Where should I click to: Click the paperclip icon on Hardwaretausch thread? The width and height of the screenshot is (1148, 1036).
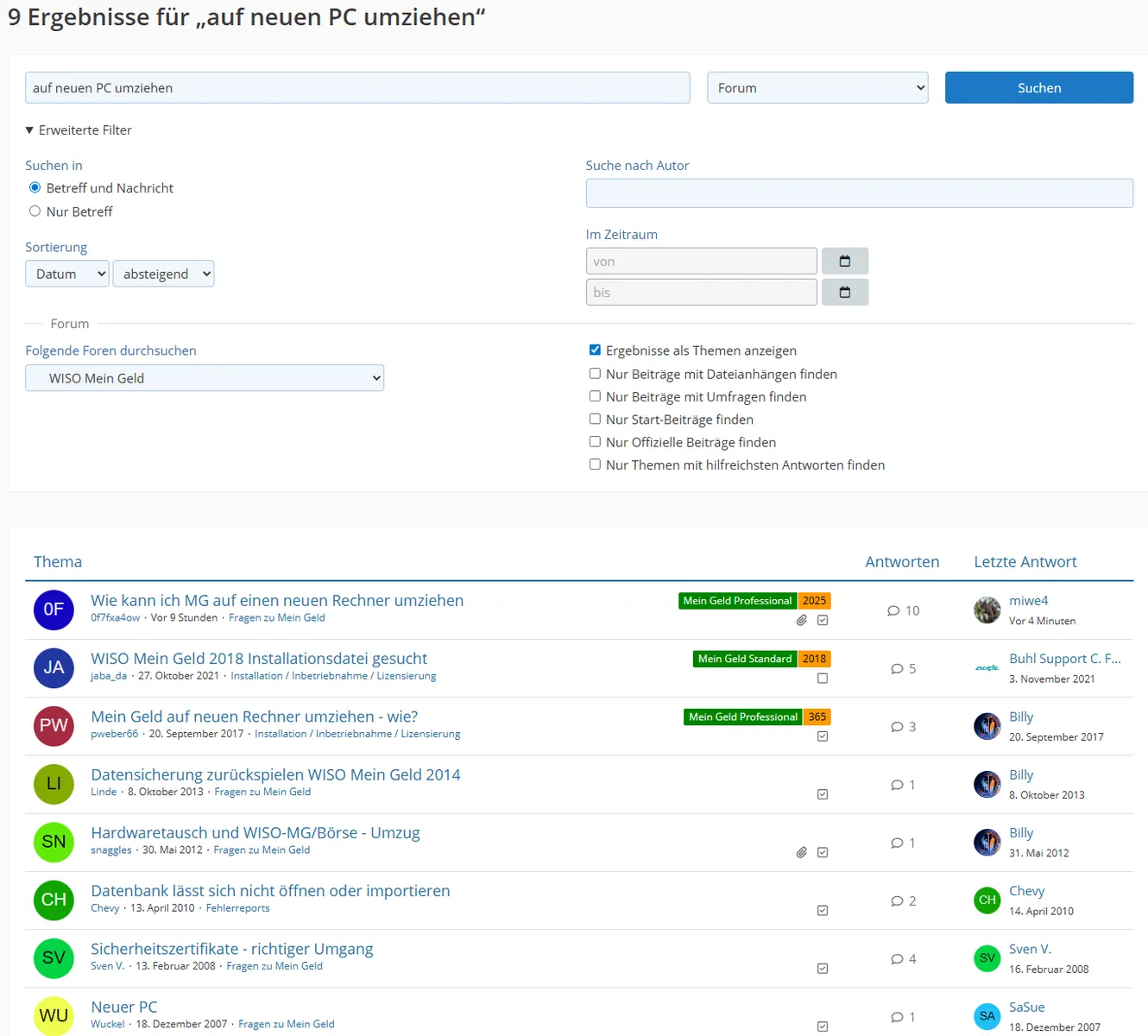(x=801, y=852)
